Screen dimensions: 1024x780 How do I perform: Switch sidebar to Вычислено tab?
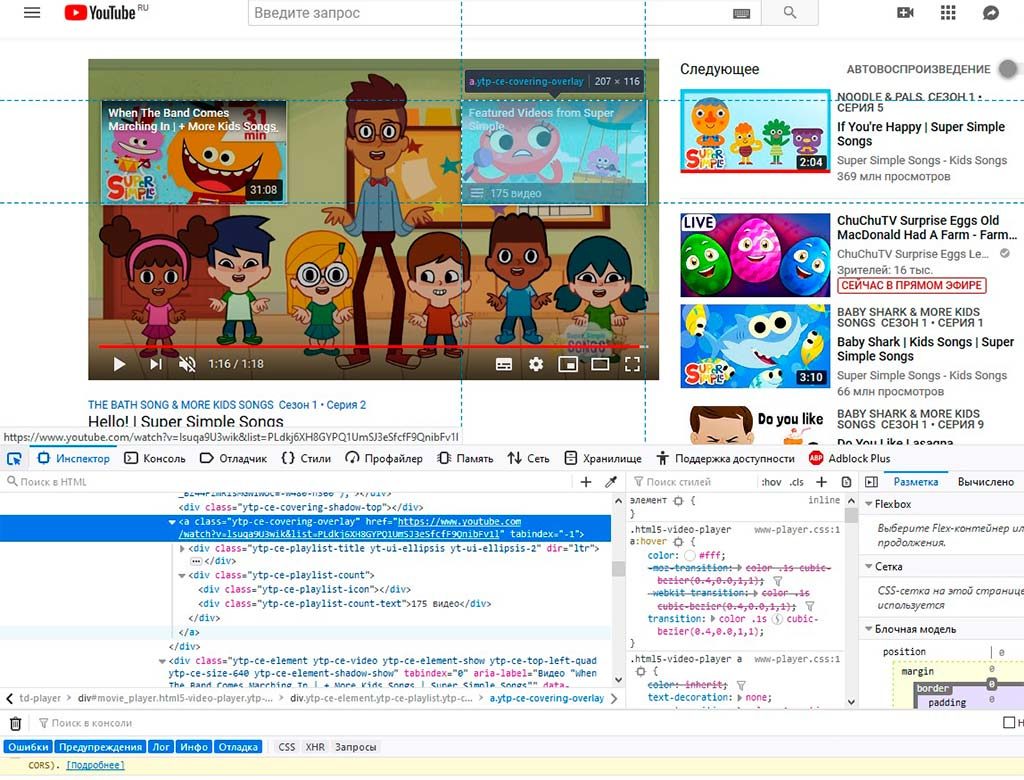tap(985, 481)
